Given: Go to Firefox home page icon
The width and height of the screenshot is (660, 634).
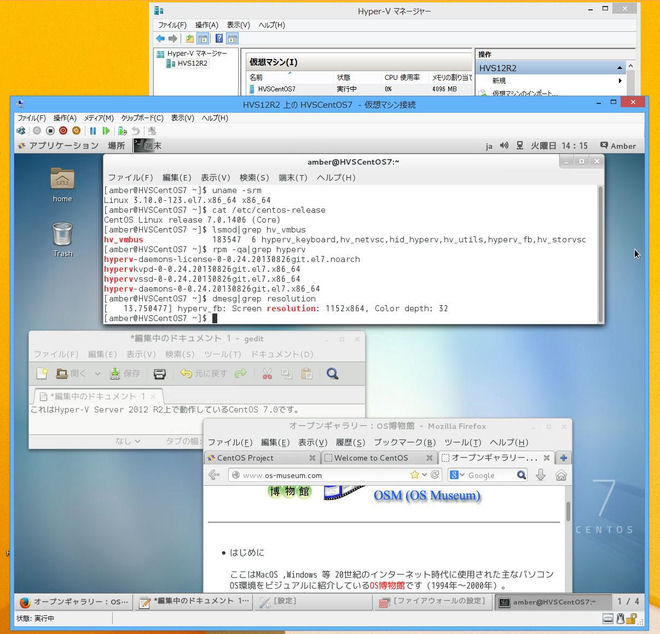Looking at the screenshot, I should click(561, 475).
